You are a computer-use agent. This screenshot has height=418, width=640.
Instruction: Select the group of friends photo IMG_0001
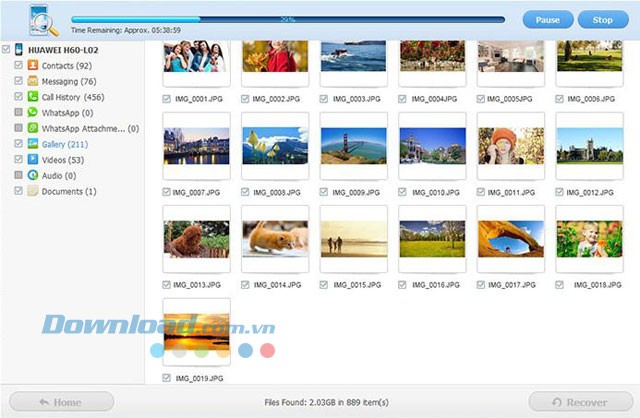pyautogui.click(x=196, y=56)
